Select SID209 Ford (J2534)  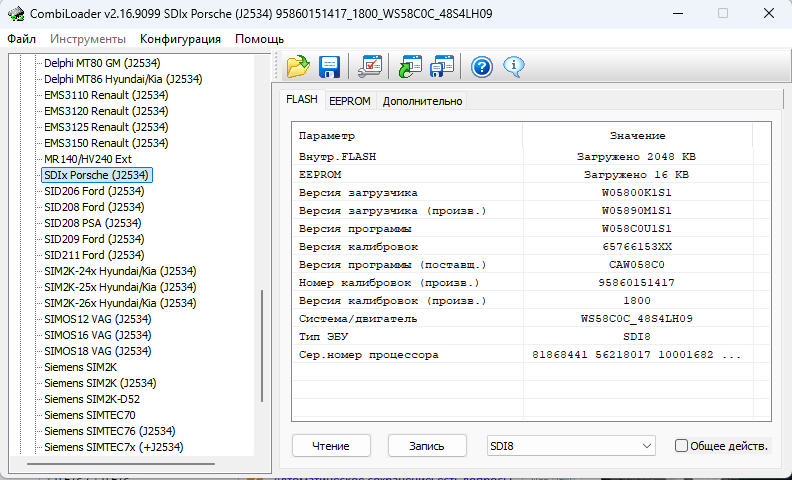click(x=94, y=239)
